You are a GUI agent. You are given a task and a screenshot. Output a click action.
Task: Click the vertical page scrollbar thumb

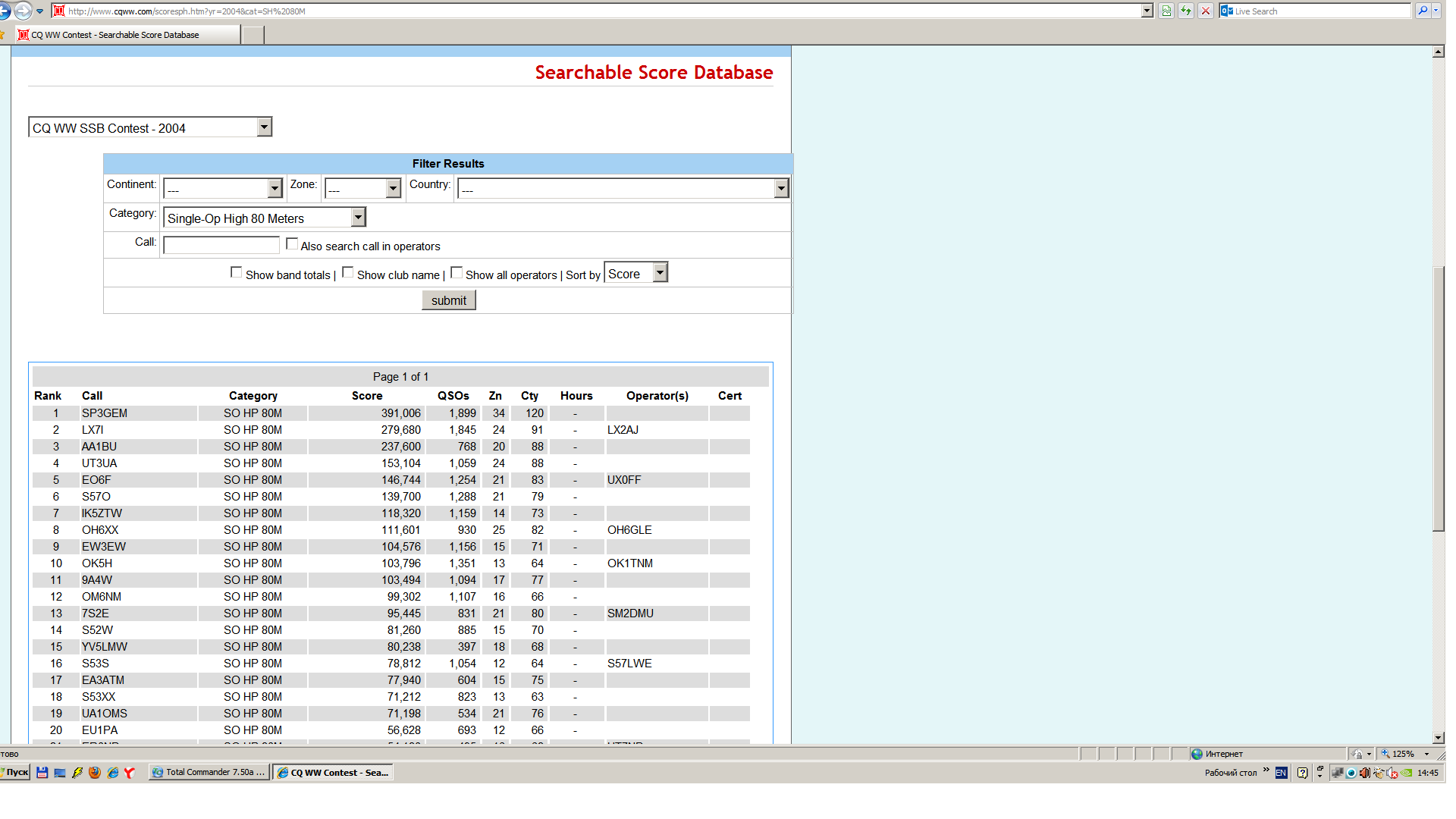(x=1438, y=398)
